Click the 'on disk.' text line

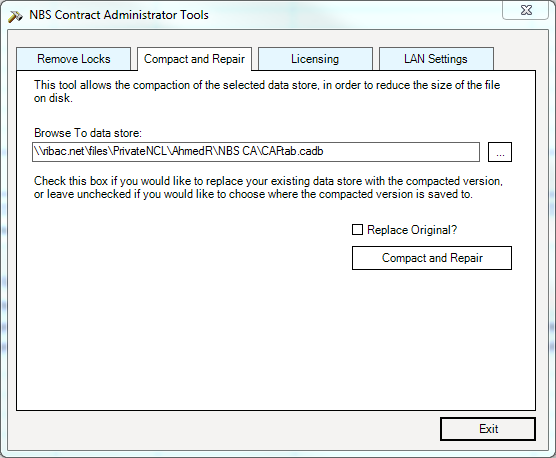53,98
